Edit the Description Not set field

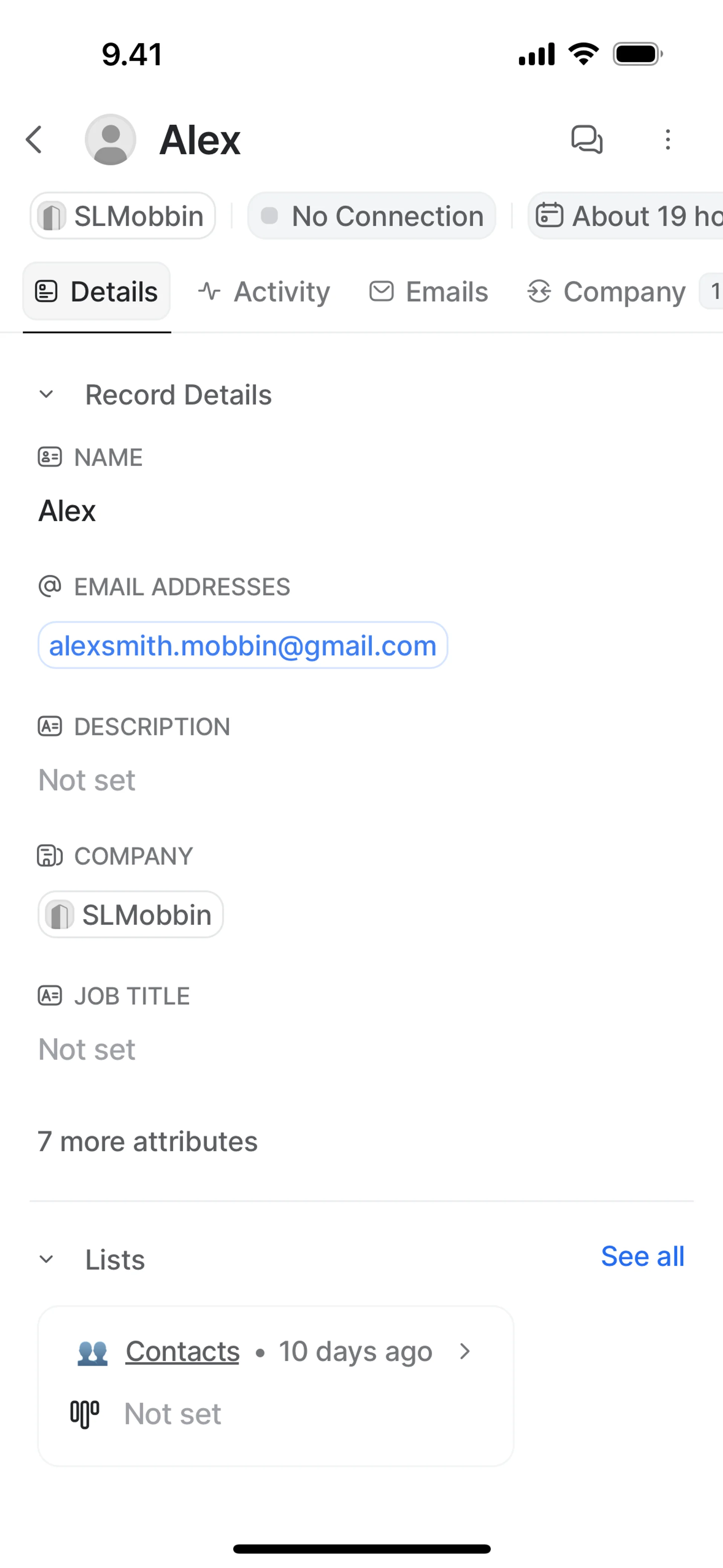click(87, 780)
